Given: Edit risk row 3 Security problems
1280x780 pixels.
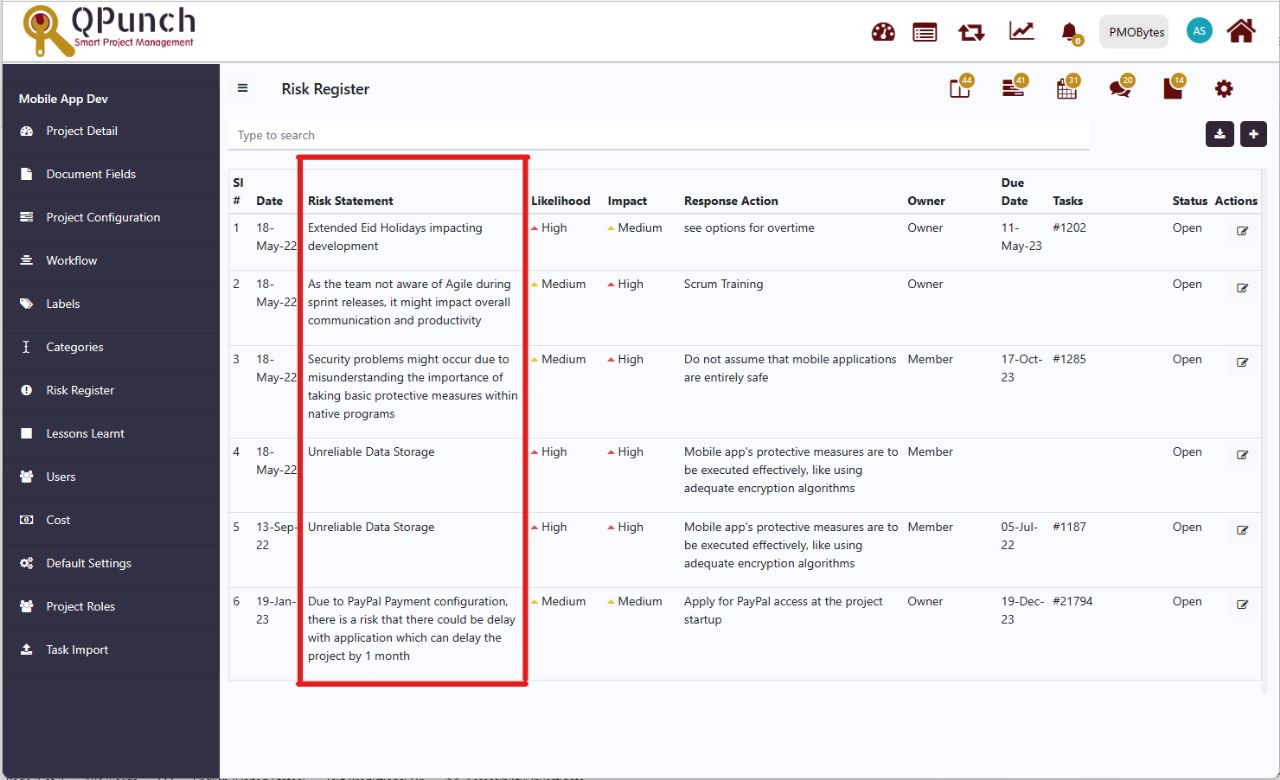Looking at the screenshot, I should pos(1242,363).
